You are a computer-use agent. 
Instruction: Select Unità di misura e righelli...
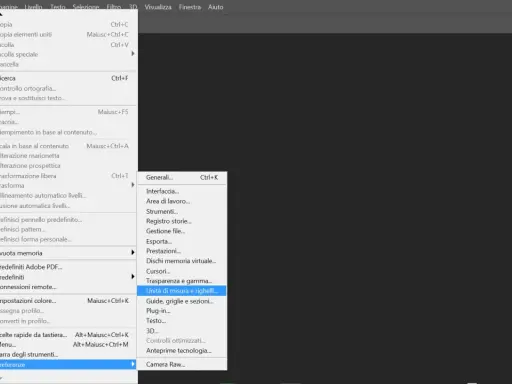coord(182,291)
